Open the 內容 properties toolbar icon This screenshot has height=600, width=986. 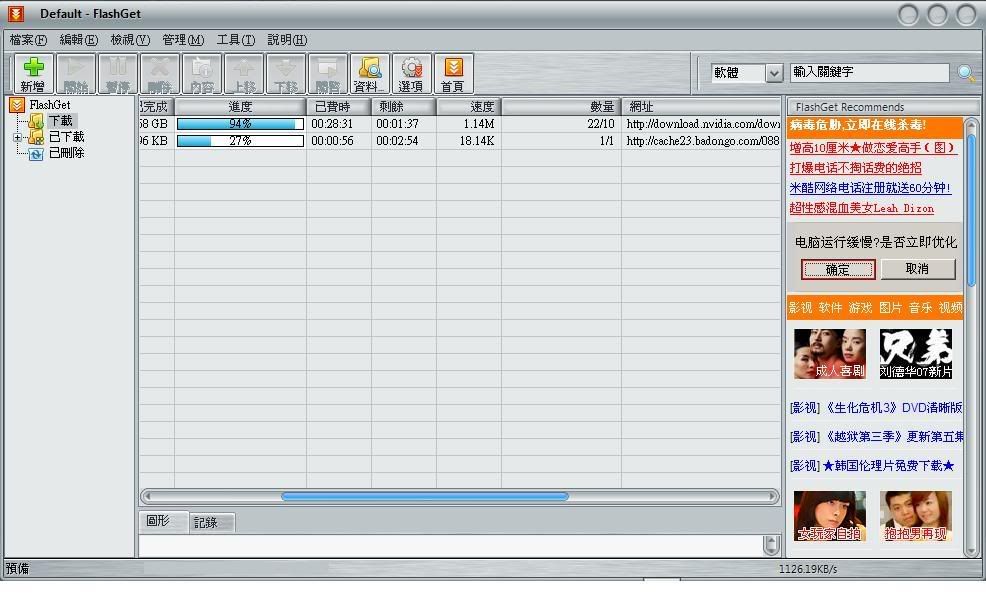202,74
